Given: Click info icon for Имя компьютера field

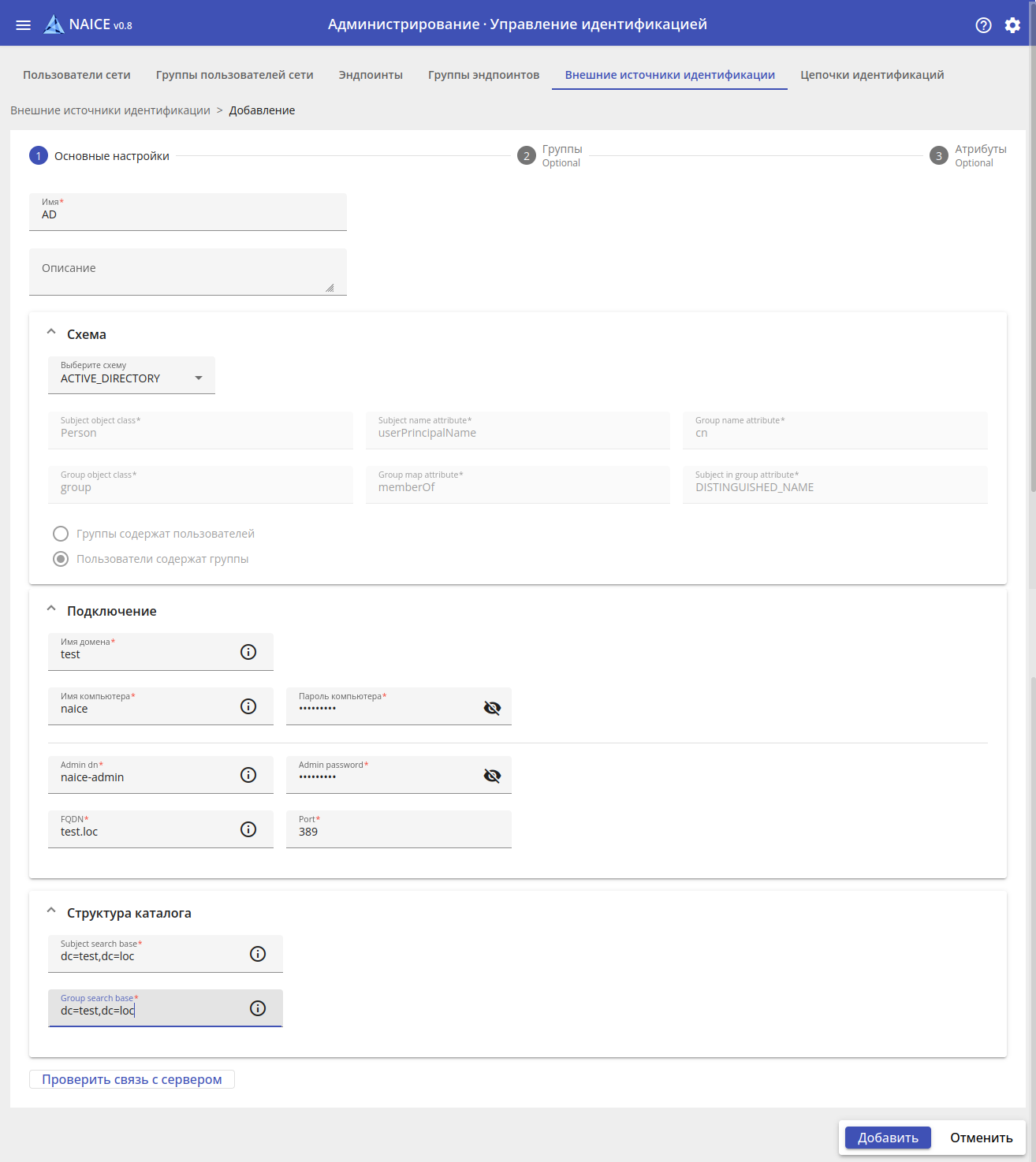Looking at the screenshot, I should point(248,706).
